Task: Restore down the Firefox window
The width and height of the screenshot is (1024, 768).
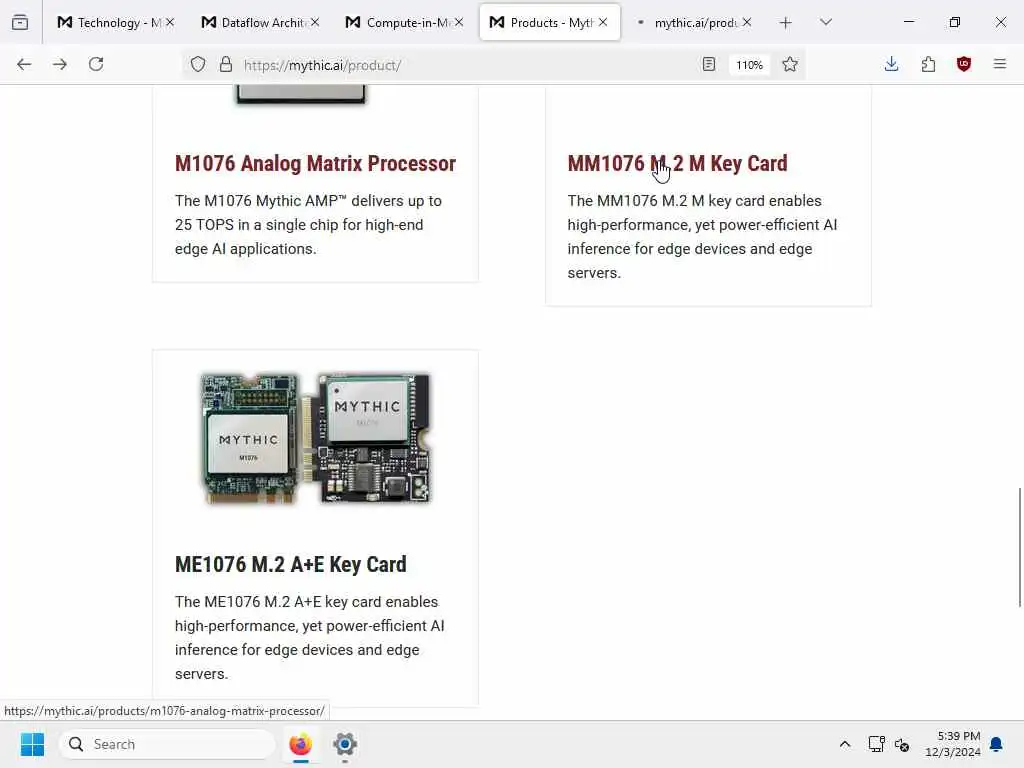Action: pos(955,22)
